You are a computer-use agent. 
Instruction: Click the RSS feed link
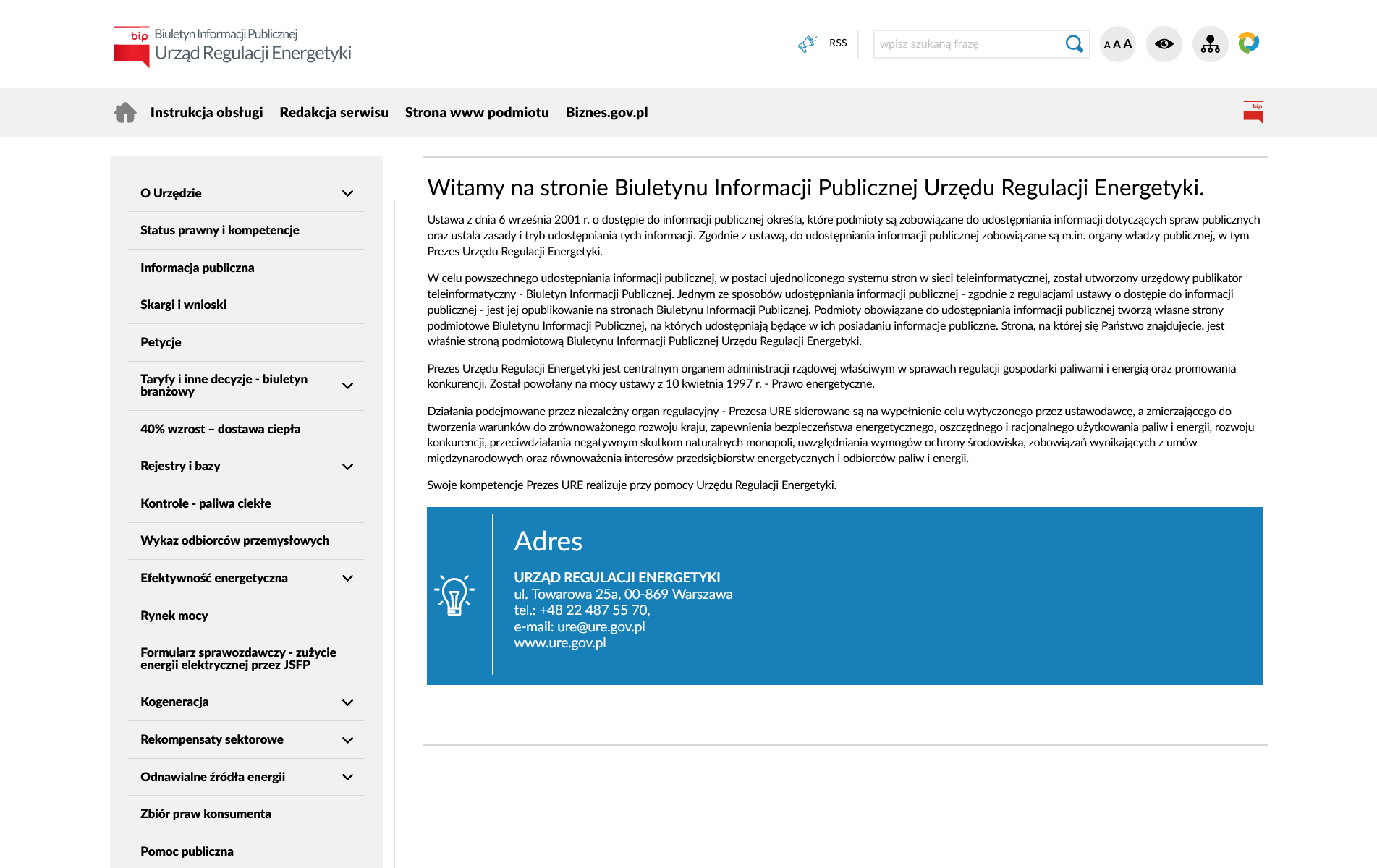coord(838,43)
